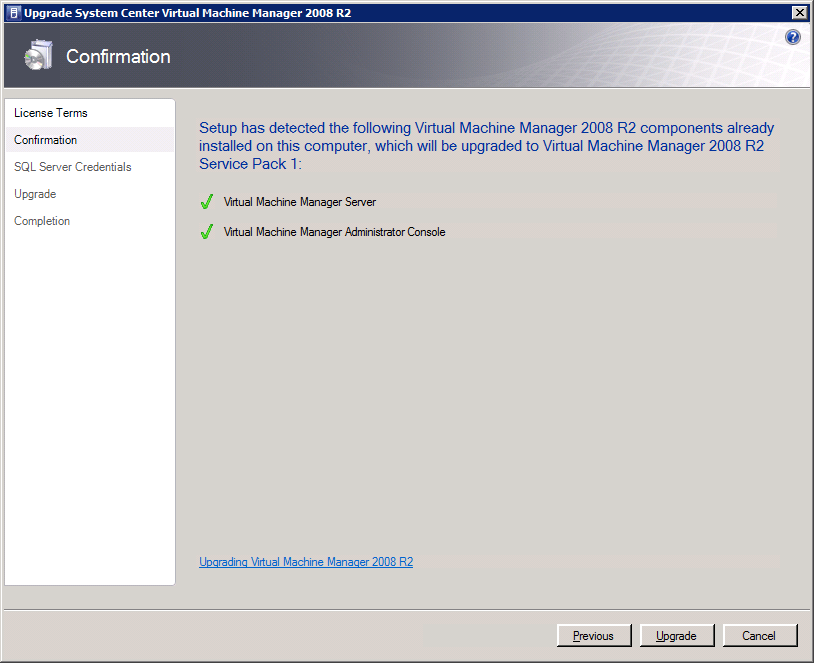This screenshot has height=663, width=814.
Task: Click the title bar window icon
Action: (x=15, y=12)
